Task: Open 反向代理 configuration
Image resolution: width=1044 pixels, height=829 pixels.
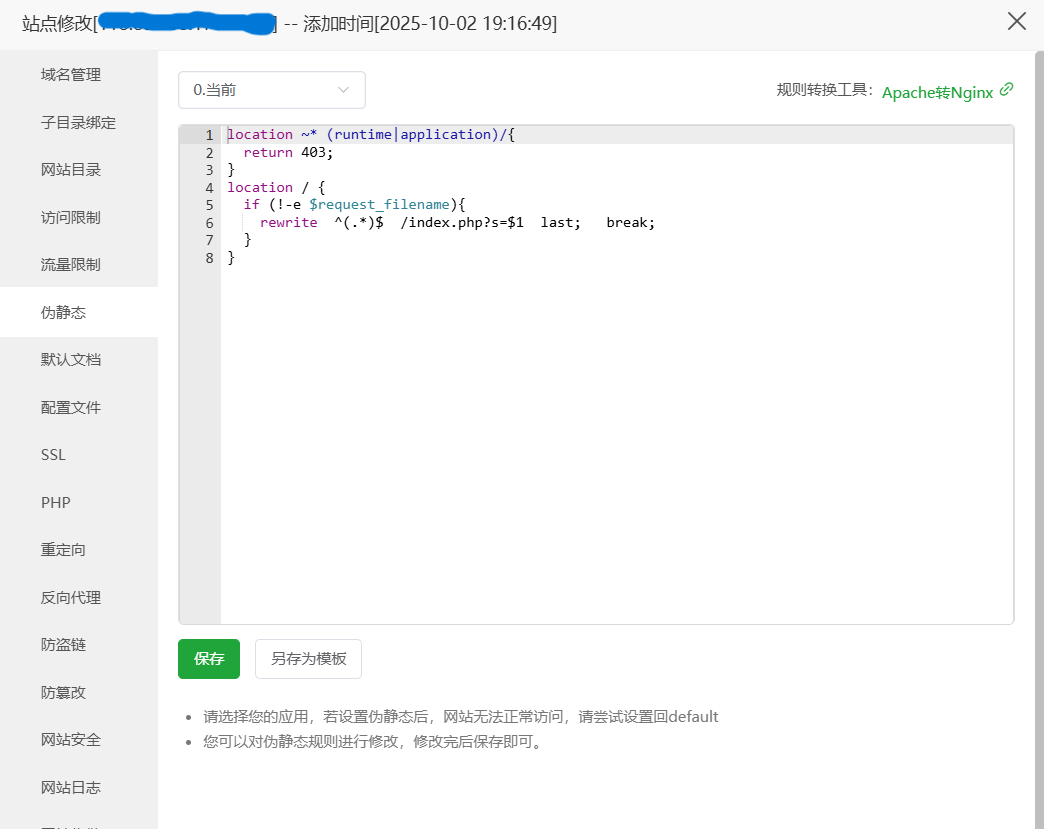Action: pos(71,597)
